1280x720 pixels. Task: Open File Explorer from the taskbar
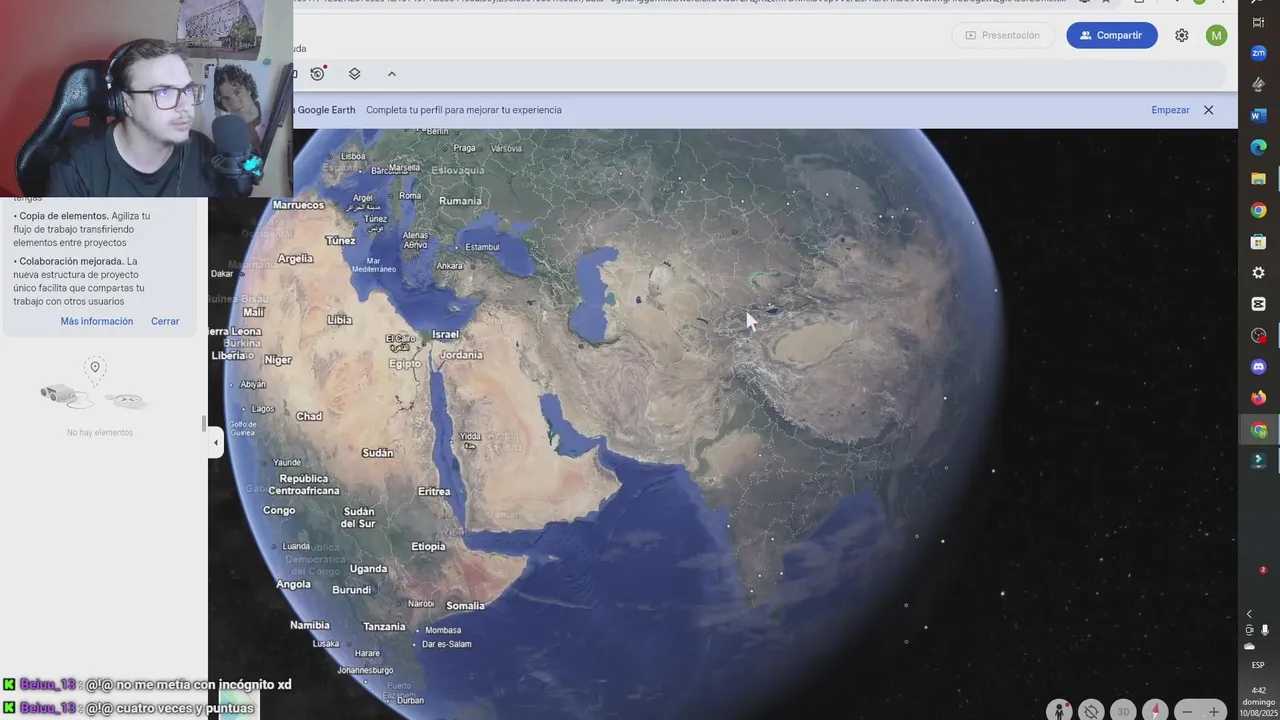pos(1259,179)
